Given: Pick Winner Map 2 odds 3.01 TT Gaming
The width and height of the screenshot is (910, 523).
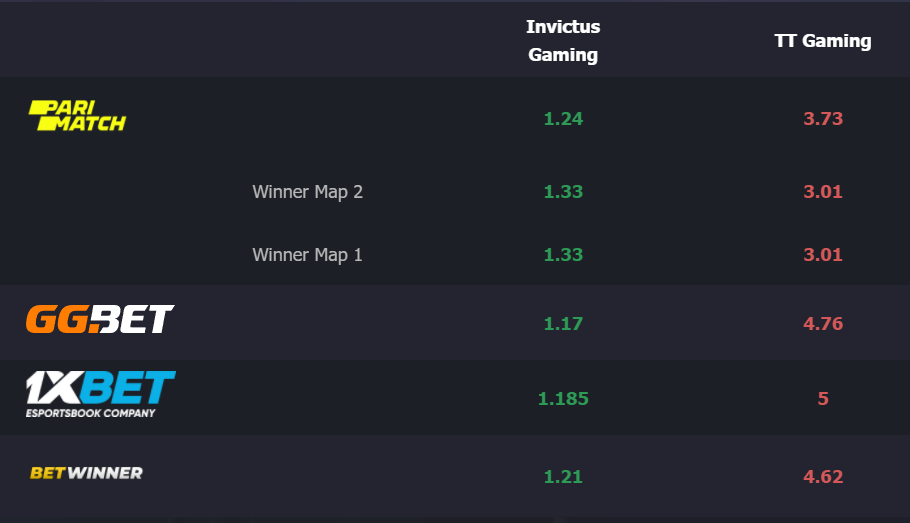Looking at the screenshot, I should (x=823, y=192).
